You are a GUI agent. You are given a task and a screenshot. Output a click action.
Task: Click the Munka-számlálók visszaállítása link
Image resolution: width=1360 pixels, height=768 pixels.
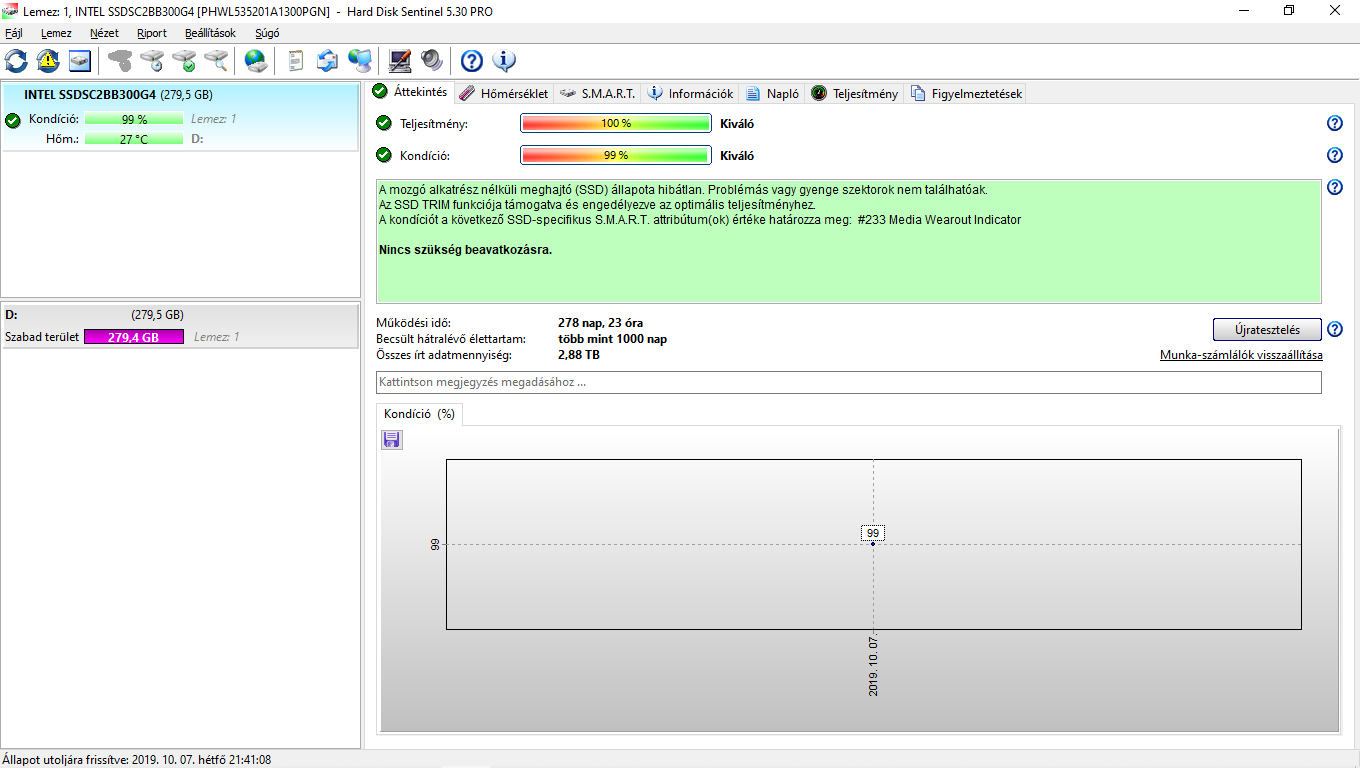coord(1241,355)
